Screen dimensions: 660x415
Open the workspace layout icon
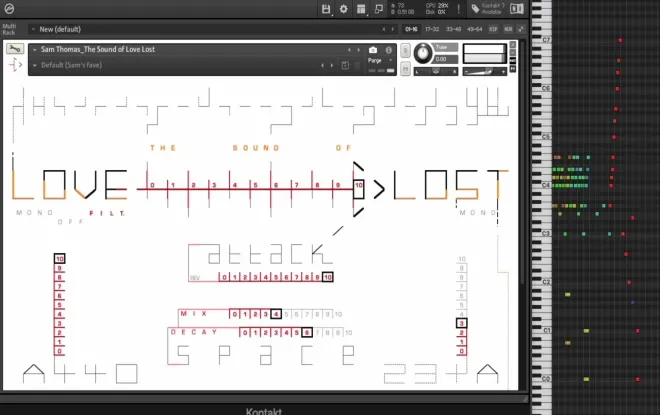pos(361,9)
